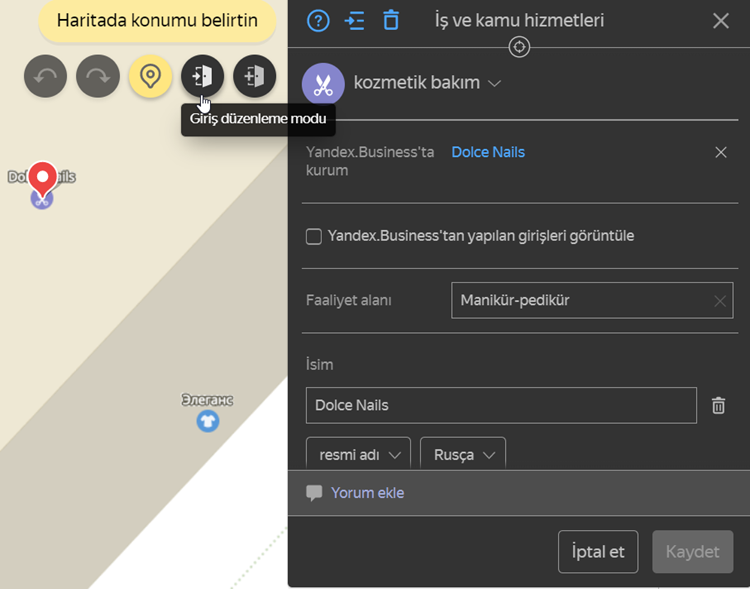Activate the entrance editing mode button
This screenshot has height=589, width=750.
(202, 76)
